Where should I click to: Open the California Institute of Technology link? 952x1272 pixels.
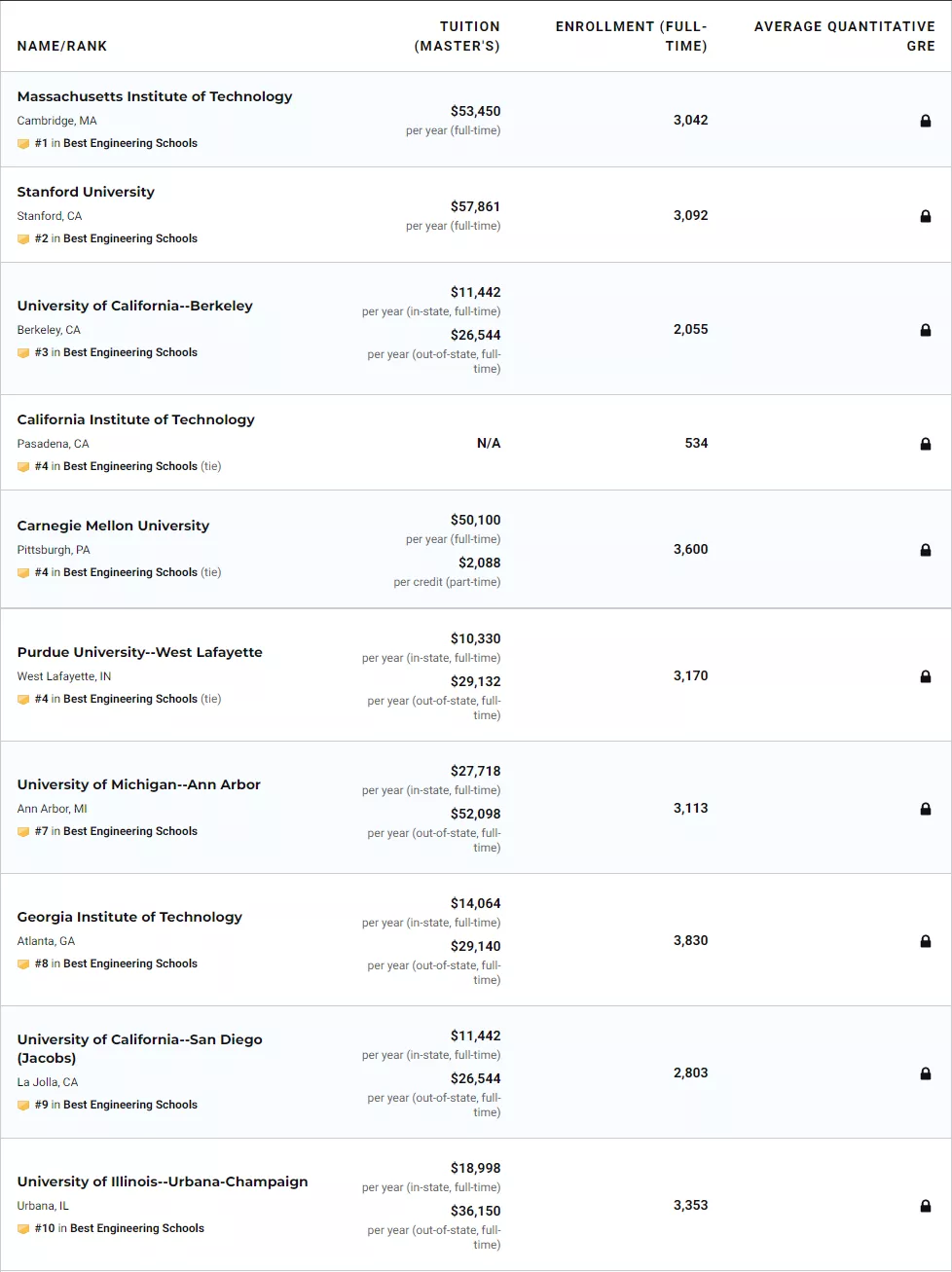tap(135, 419)
